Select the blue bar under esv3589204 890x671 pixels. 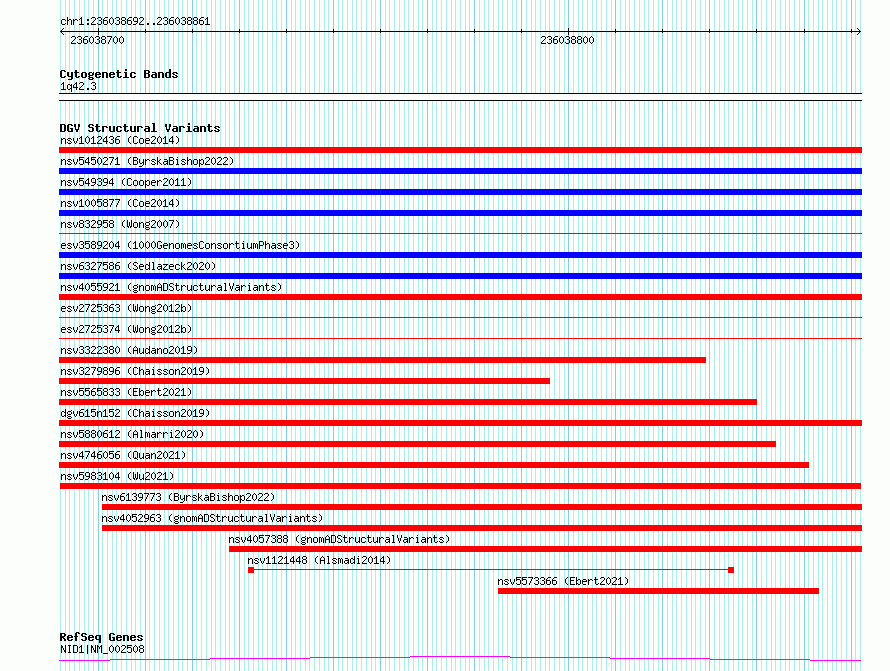[460, 255]
